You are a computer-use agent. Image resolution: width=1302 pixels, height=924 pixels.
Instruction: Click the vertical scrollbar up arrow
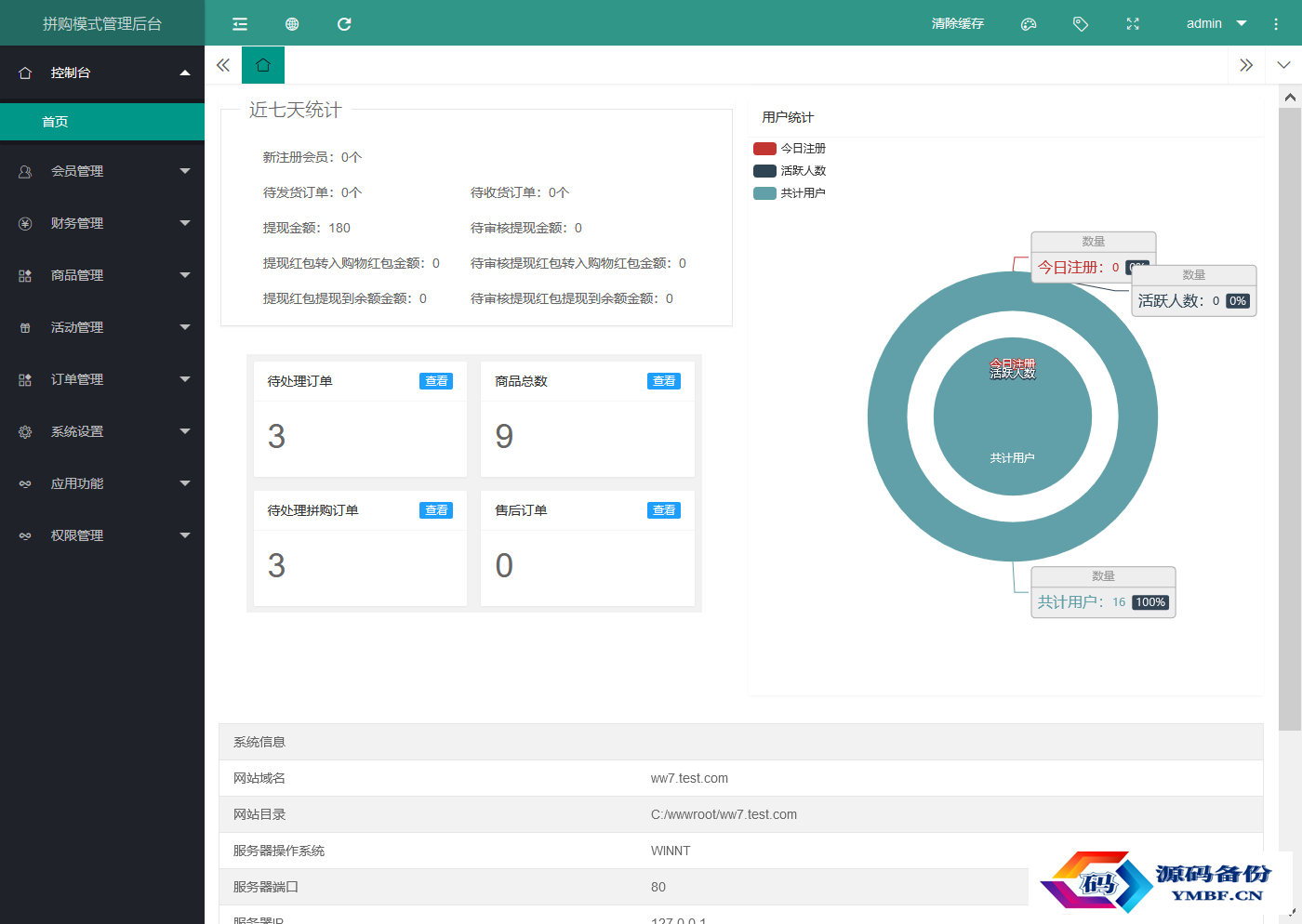[1290, 97]
